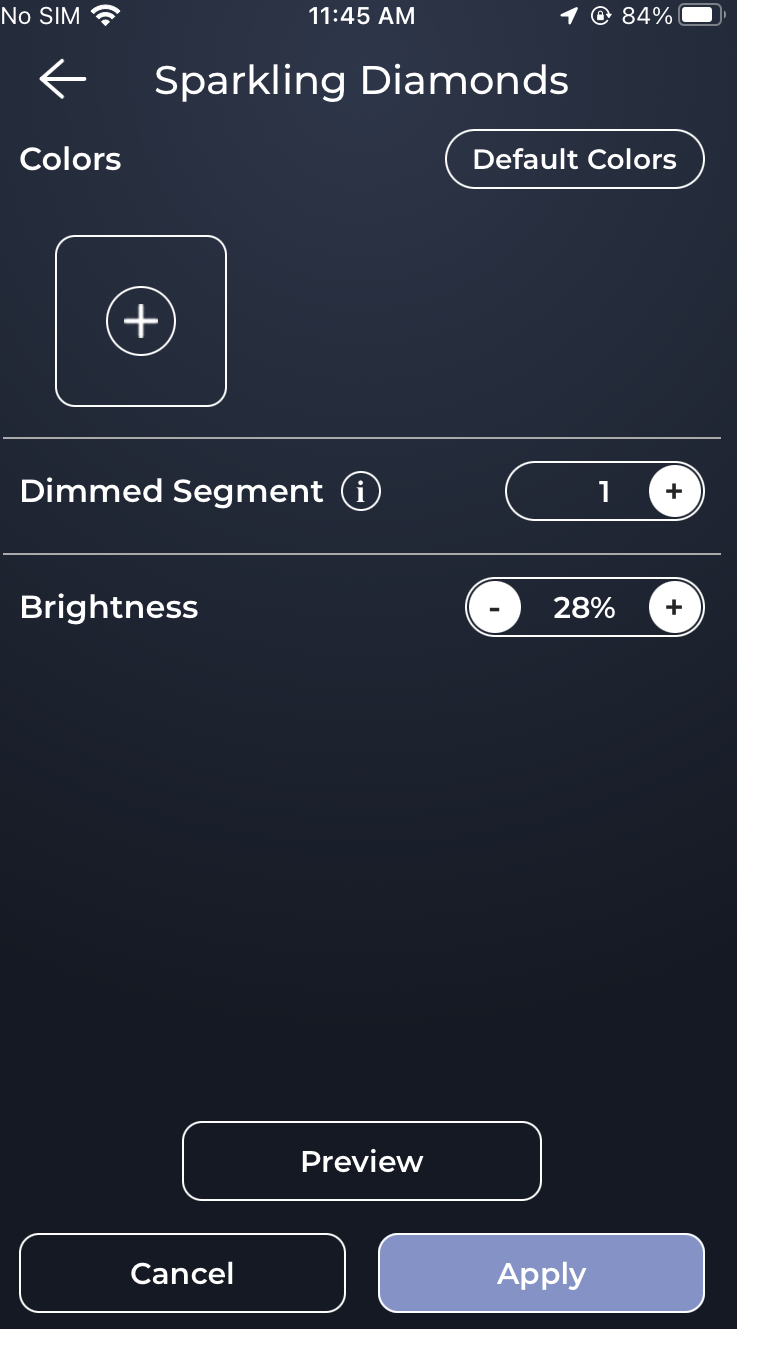Increase brightness with the plus button
The height and width of the screenshot is (1357, 761).
point(675,608)
